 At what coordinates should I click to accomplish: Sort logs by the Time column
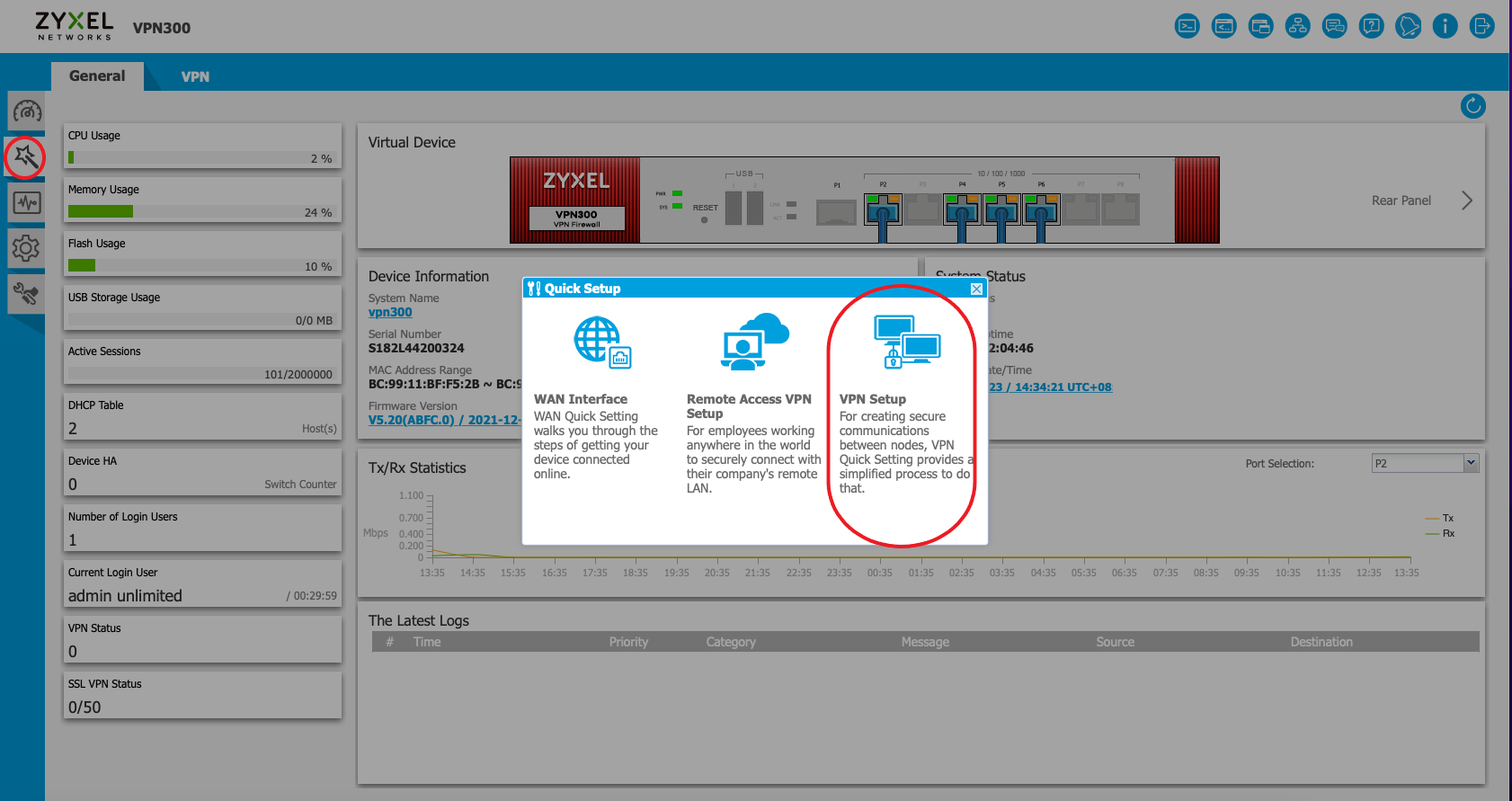click(427, 642)
